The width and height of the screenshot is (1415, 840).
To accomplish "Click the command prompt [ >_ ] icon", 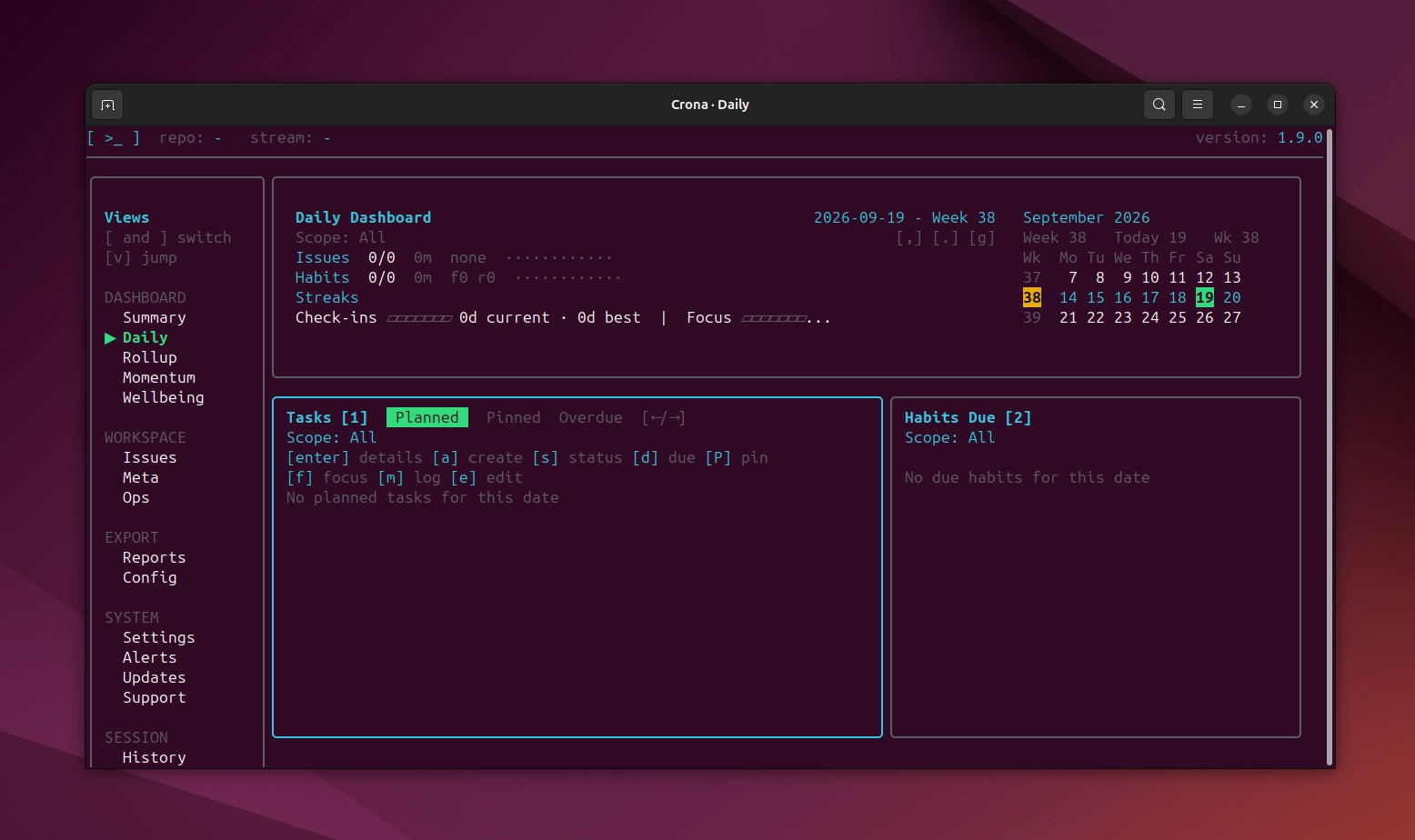I will click(x=114, y=138).
